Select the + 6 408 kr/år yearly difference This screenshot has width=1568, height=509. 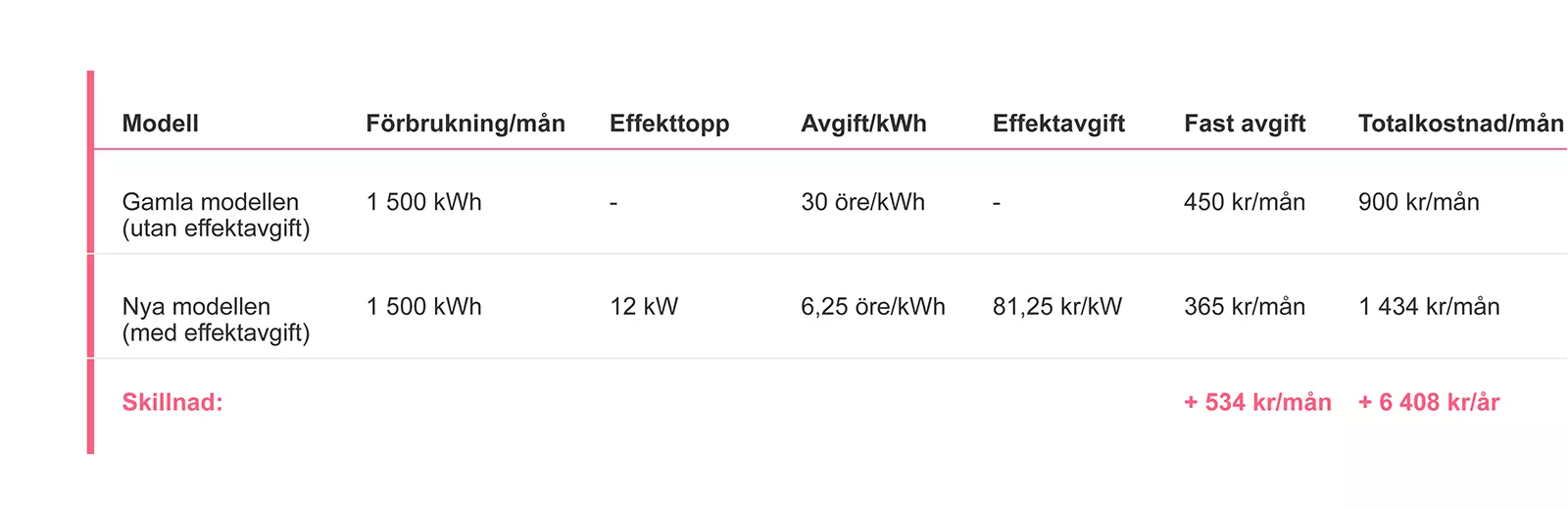click(x=1429, y=402)
